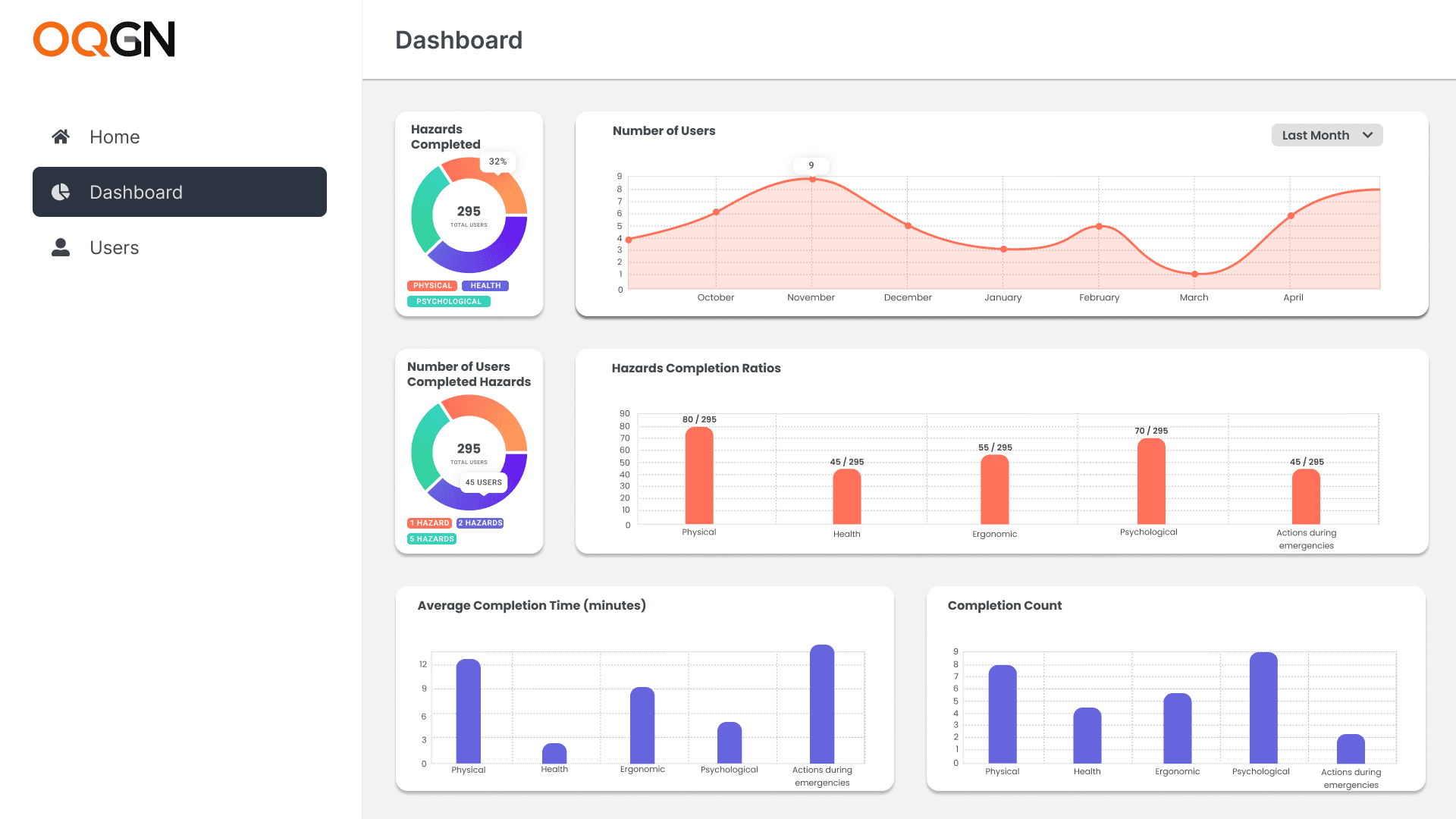Click the Dashboard pie chart icon
The image size is (1456, 819).
[x=61, y=192]
